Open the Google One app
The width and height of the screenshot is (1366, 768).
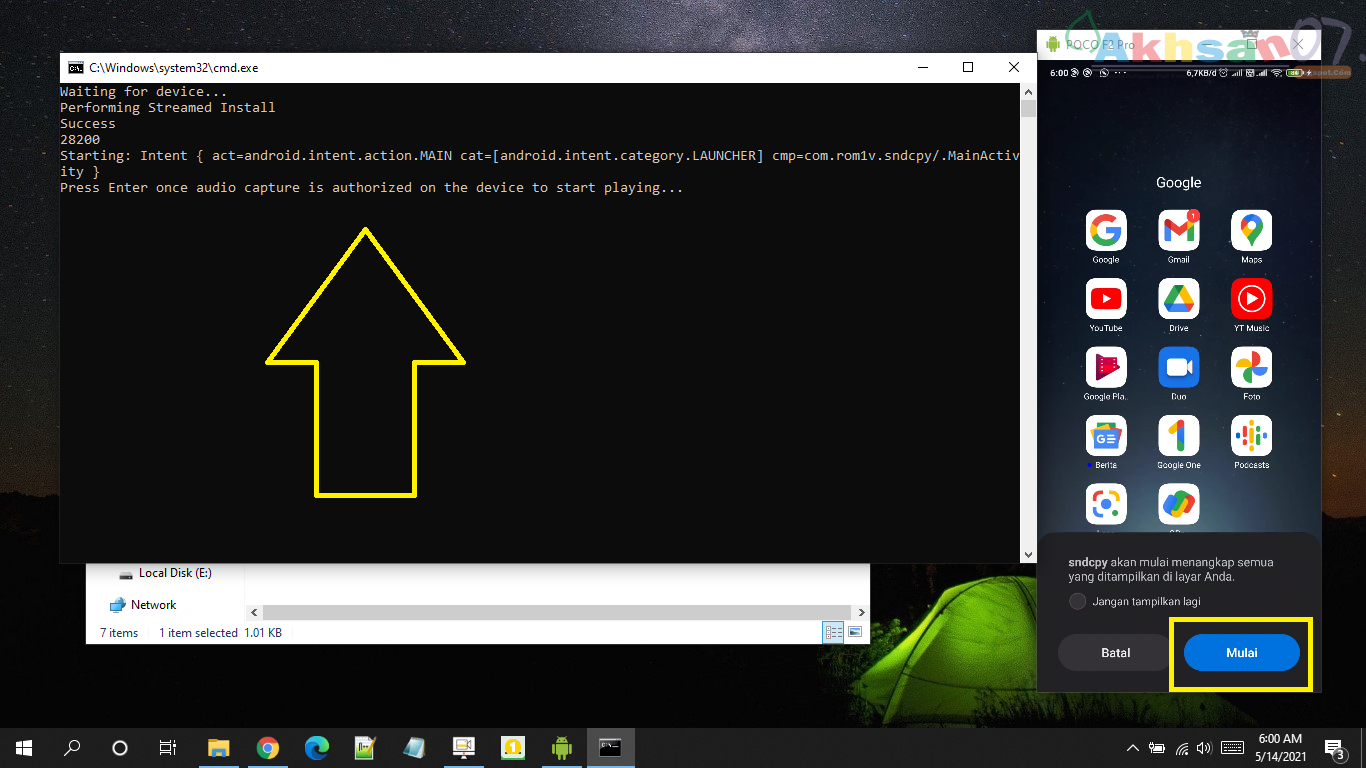[1179, 436]
